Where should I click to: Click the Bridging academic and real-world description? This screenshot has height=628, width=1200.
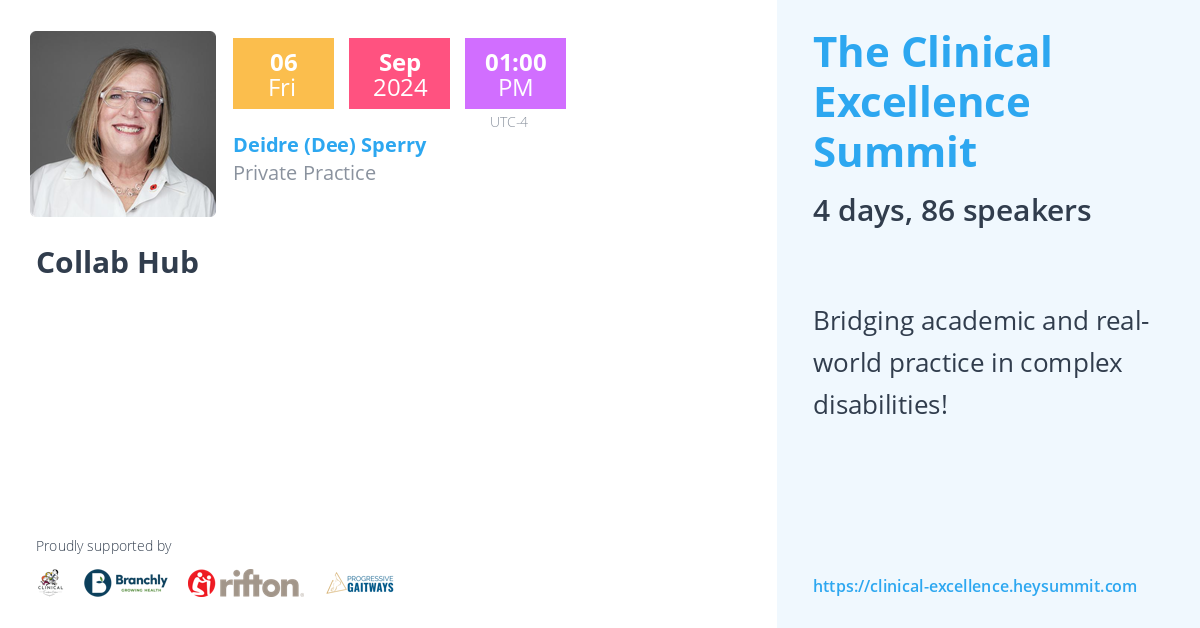pos(980,363)
